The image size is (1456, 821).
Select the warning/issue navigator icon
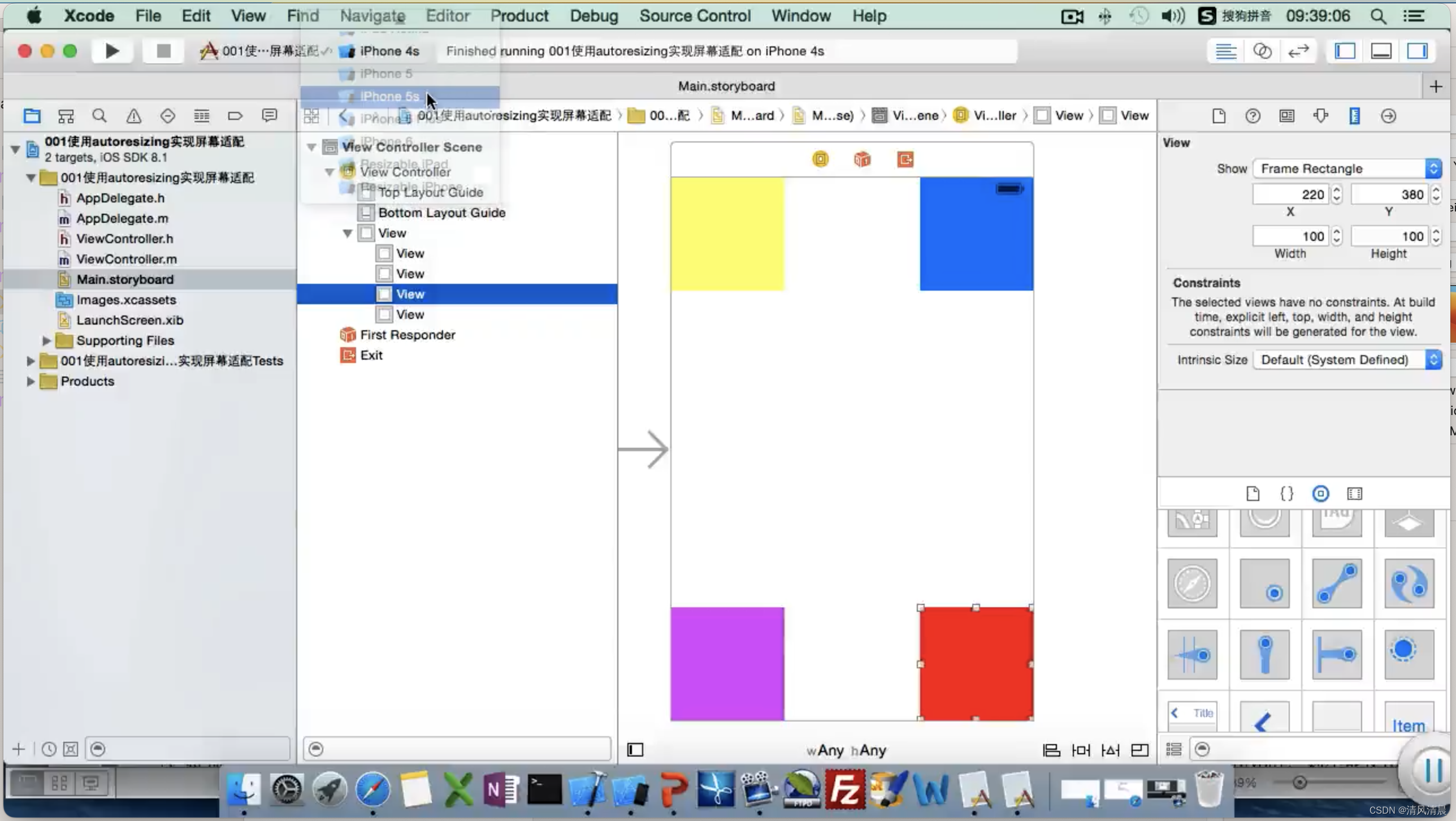pos(133,115)
